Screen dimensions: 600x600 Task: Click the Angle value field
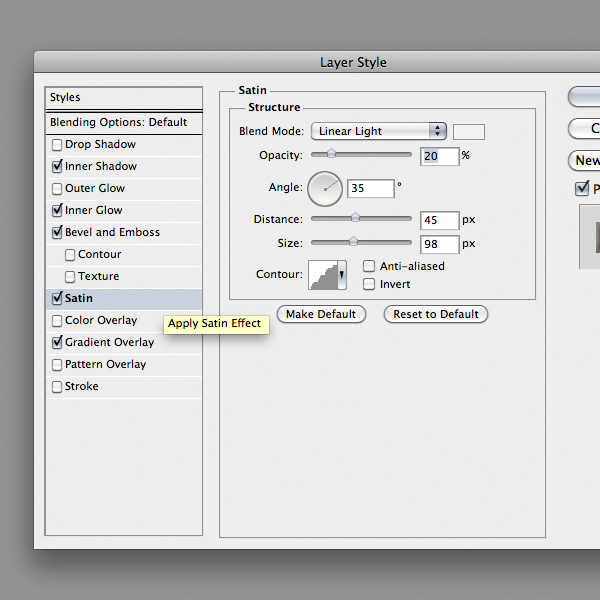click(371, 189)
